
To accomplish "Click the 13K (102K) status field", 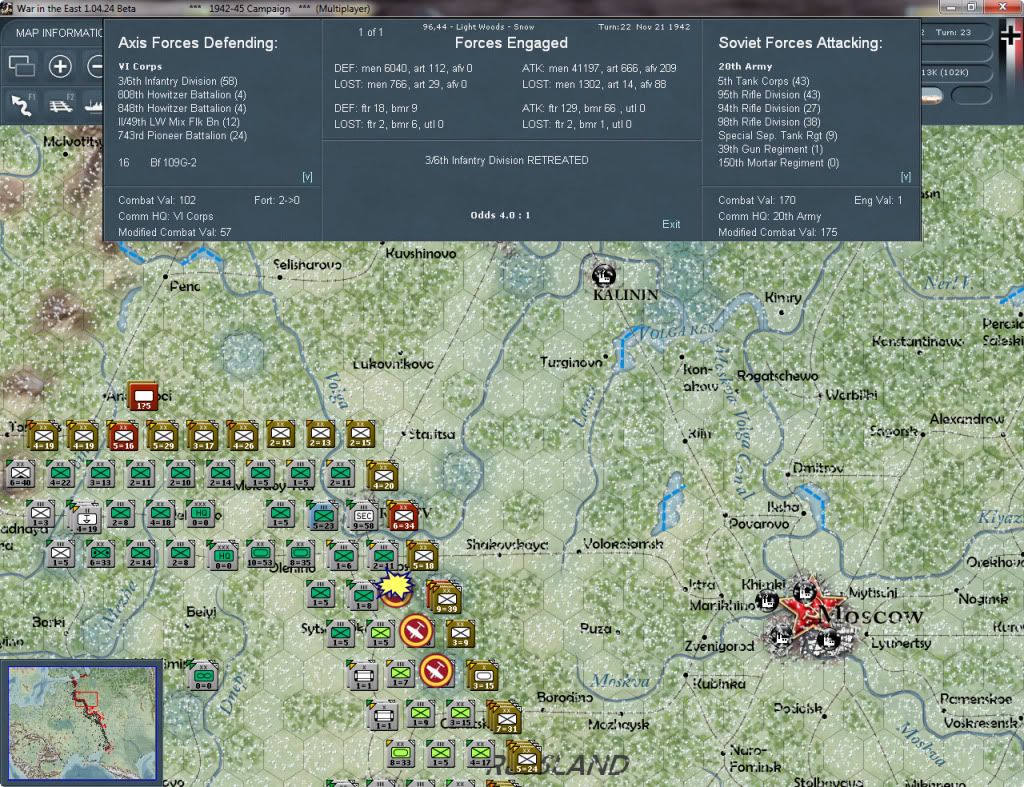I will pyautogui.click(x=956, y=72).
